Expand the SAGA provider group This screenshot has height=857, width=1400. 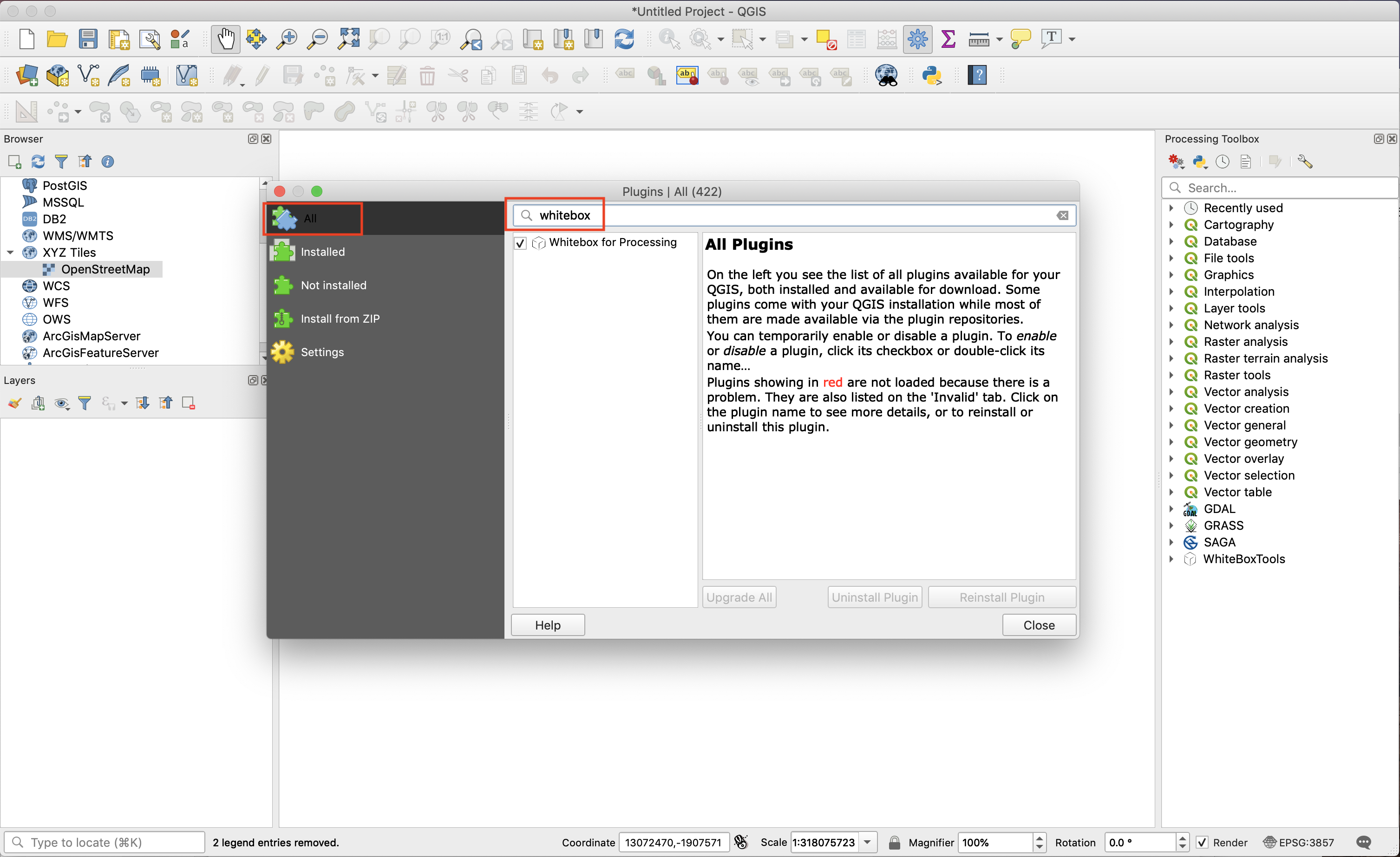[x=1171, y=542]
